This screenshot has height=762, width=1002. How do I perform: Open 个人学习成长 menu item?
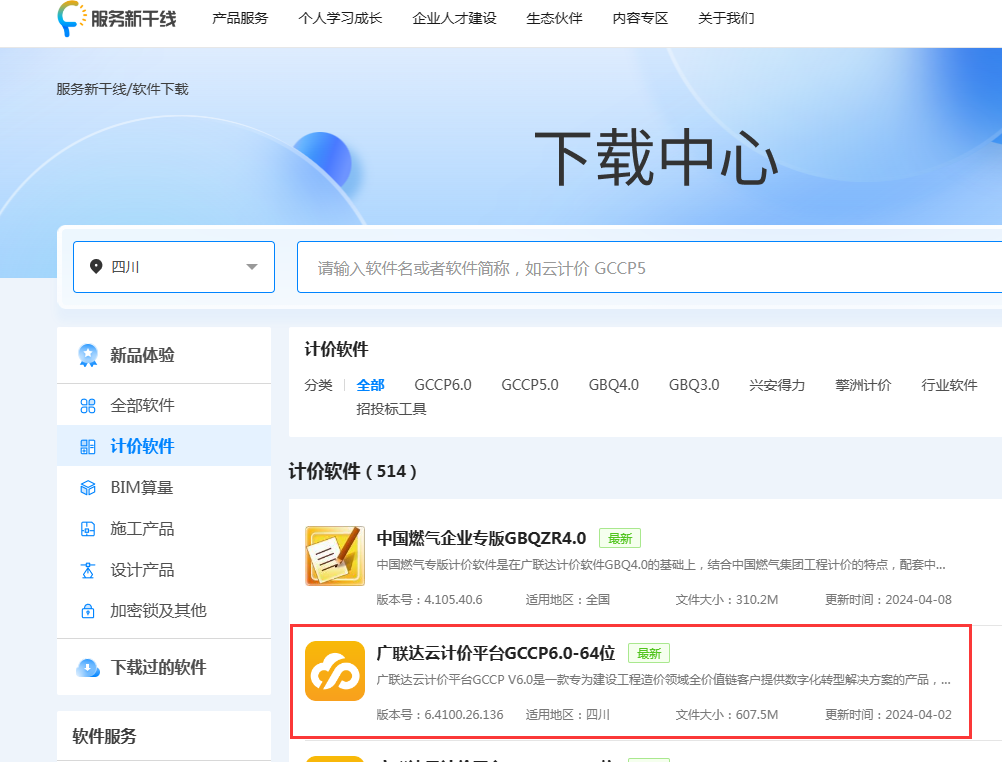340,18
